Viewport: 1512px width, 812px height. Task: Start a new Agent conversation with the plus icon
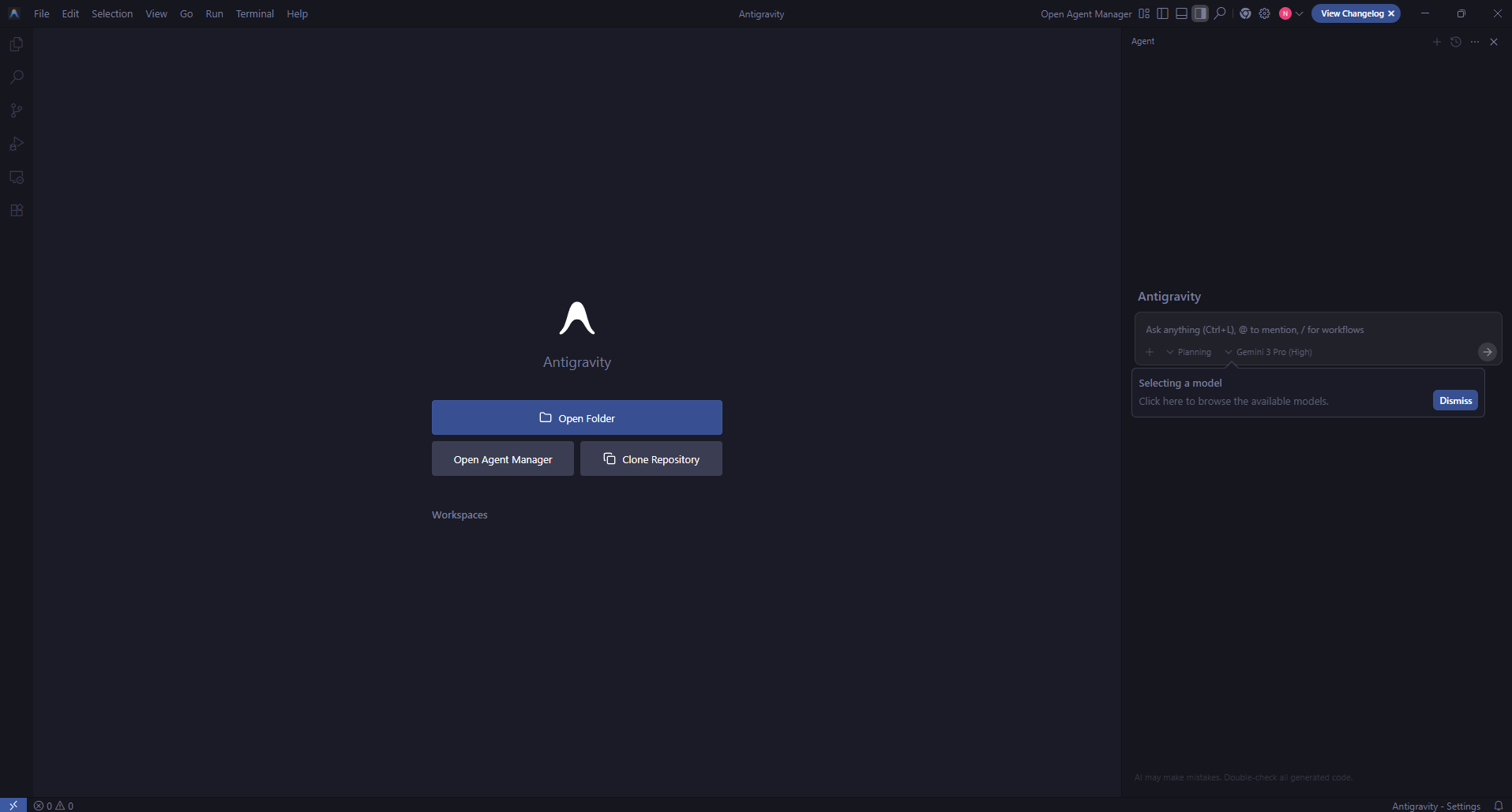coord(1436,42)
